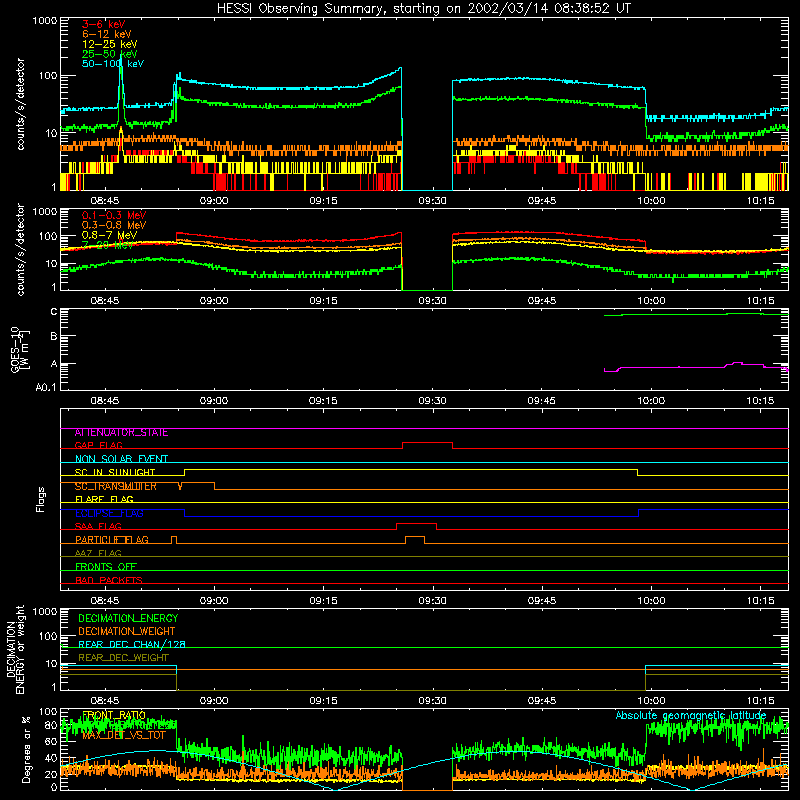Select the 'BAD_PACKETS' flag label

tap(109, 581)
